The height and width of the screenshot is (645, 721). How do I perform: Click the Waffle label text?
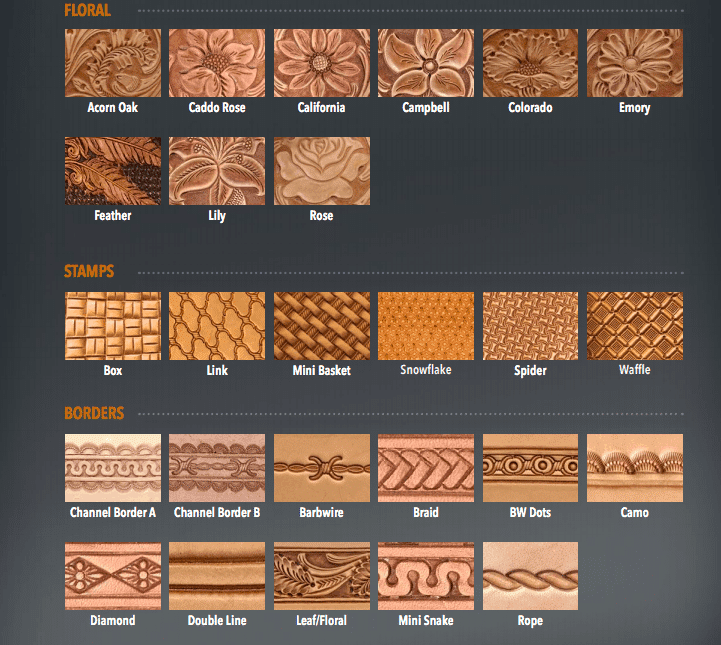click(x=635, y=370)
